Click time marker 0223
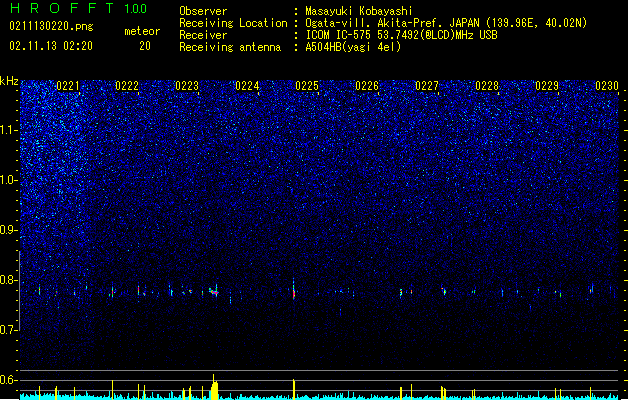This screenshot has height=400, width=629. pyautogui.click(x=187, y=86)
